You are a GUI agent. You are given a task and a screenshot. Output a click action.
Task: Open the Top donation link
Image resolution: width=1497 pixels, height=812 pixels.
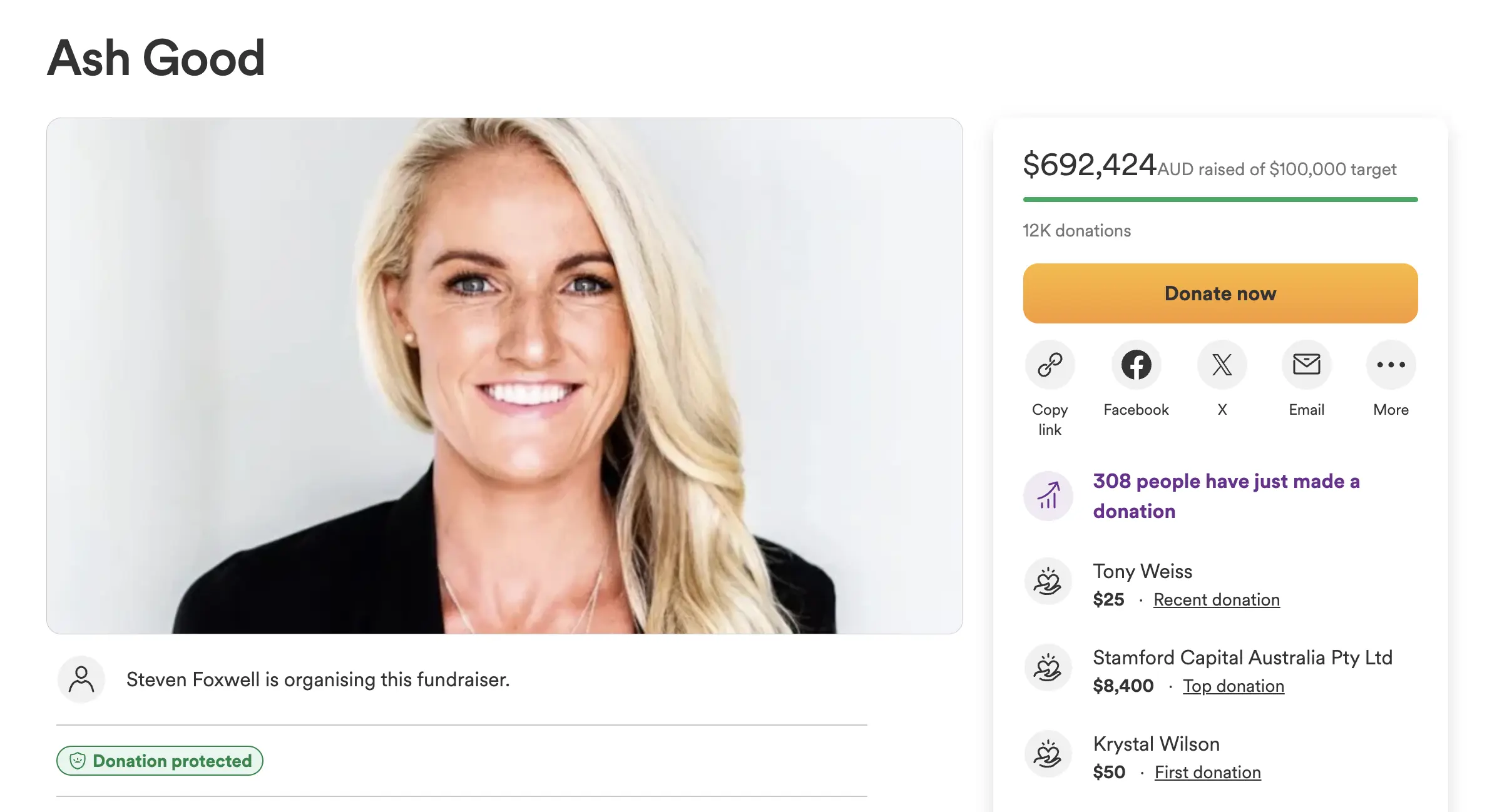click(1234, 686)
